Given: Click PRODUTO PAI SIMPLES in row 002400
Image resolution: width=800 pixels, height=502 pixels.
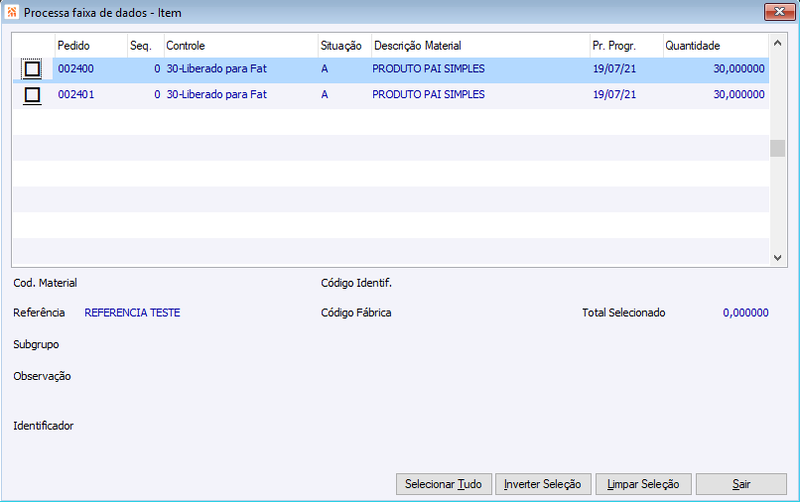Looking at the screenshot, I should coord(429,69).
